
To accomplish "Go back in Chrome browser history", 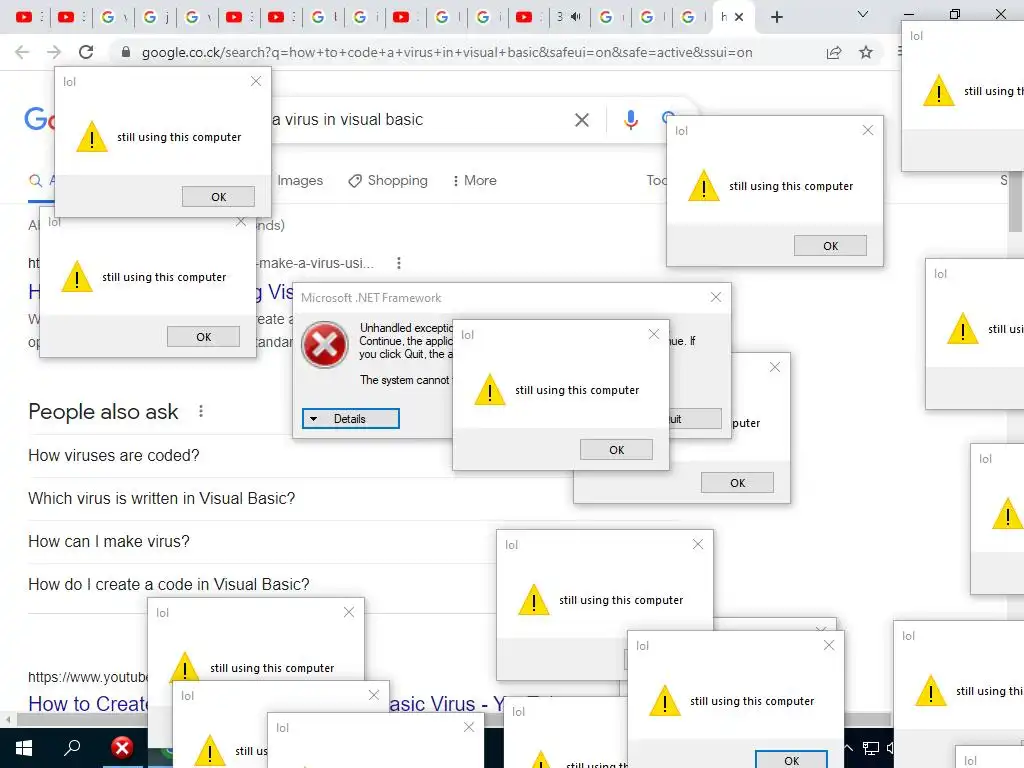I will tap(22, 52).
